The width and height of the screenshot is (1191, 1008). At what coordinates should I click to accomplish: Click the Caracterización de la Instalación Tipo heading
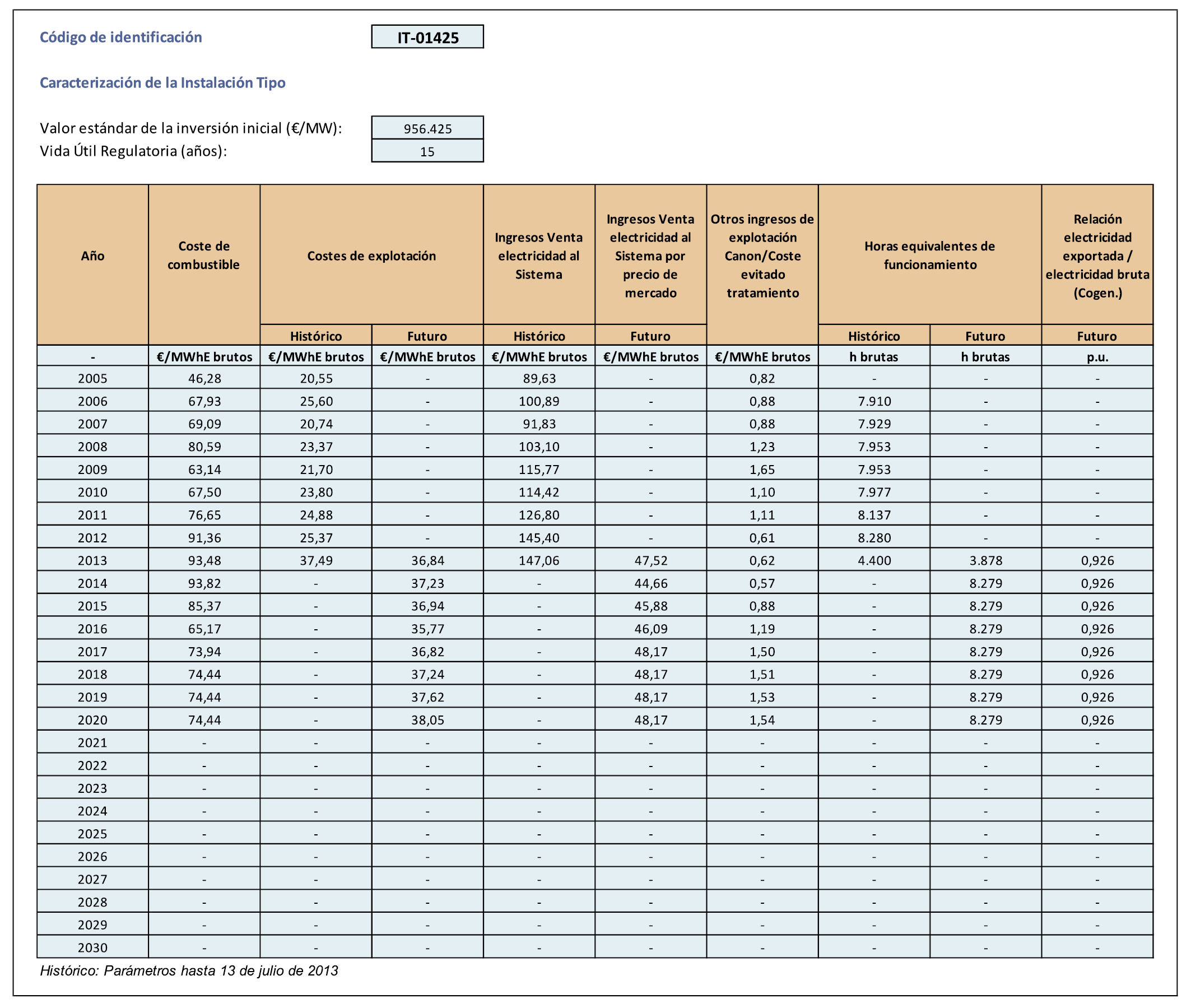point(162,83)
